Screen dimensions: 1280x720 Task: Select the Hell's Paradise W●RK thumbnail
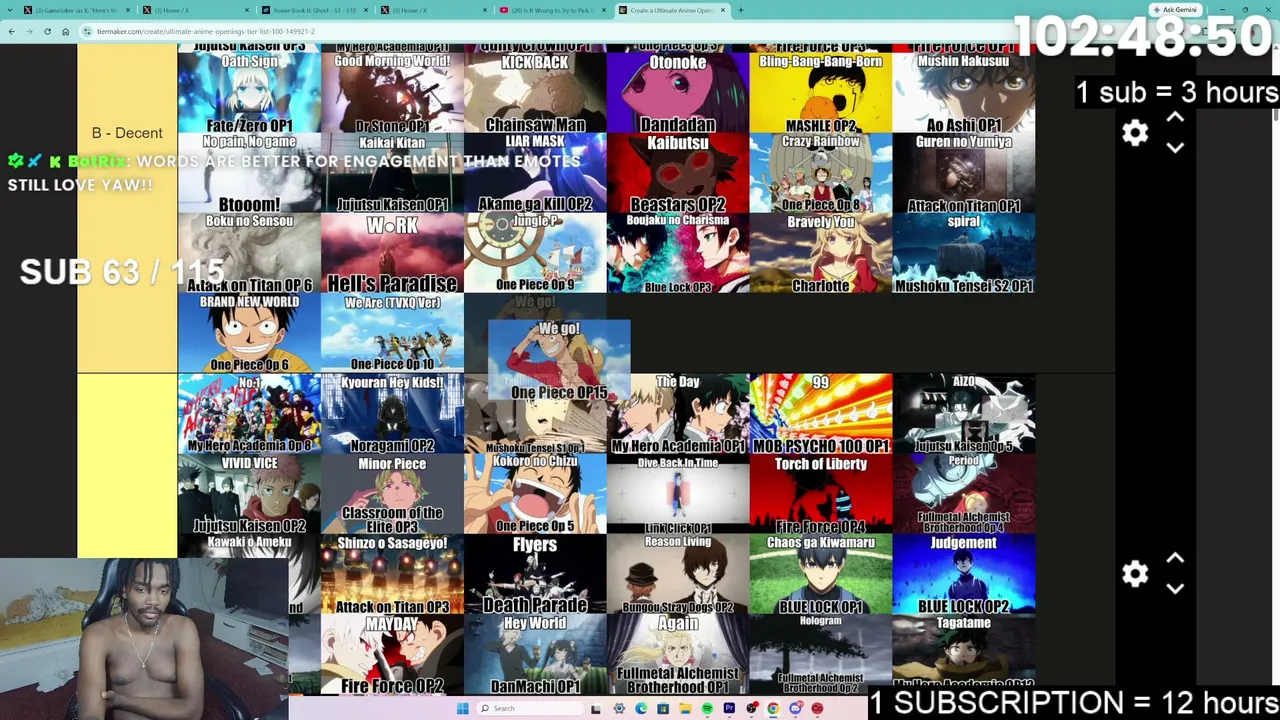coord(392,253)
